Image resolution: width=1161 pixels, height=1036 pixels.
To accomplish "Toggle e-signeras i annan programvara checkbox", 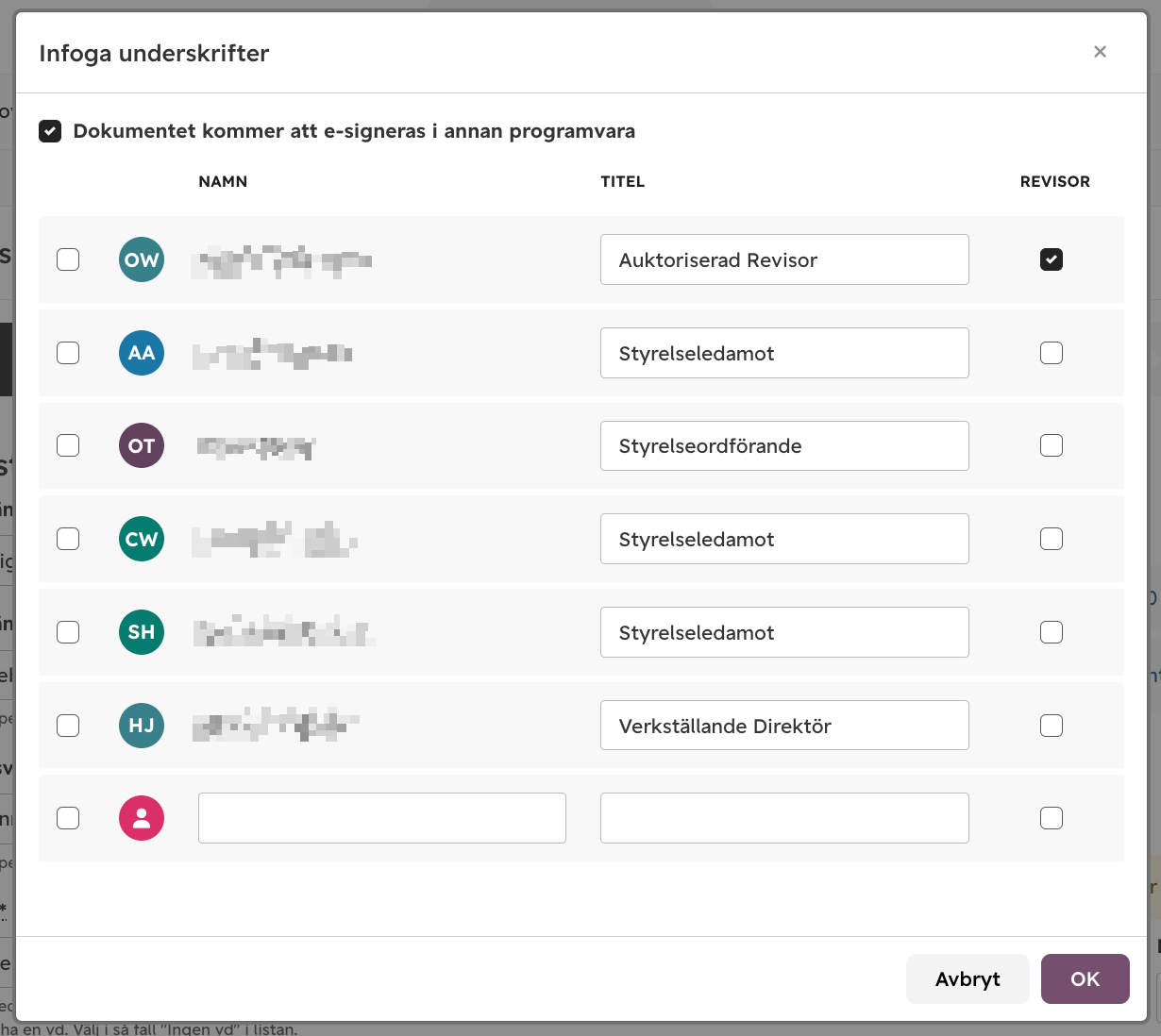I will [x=50, y=131].
